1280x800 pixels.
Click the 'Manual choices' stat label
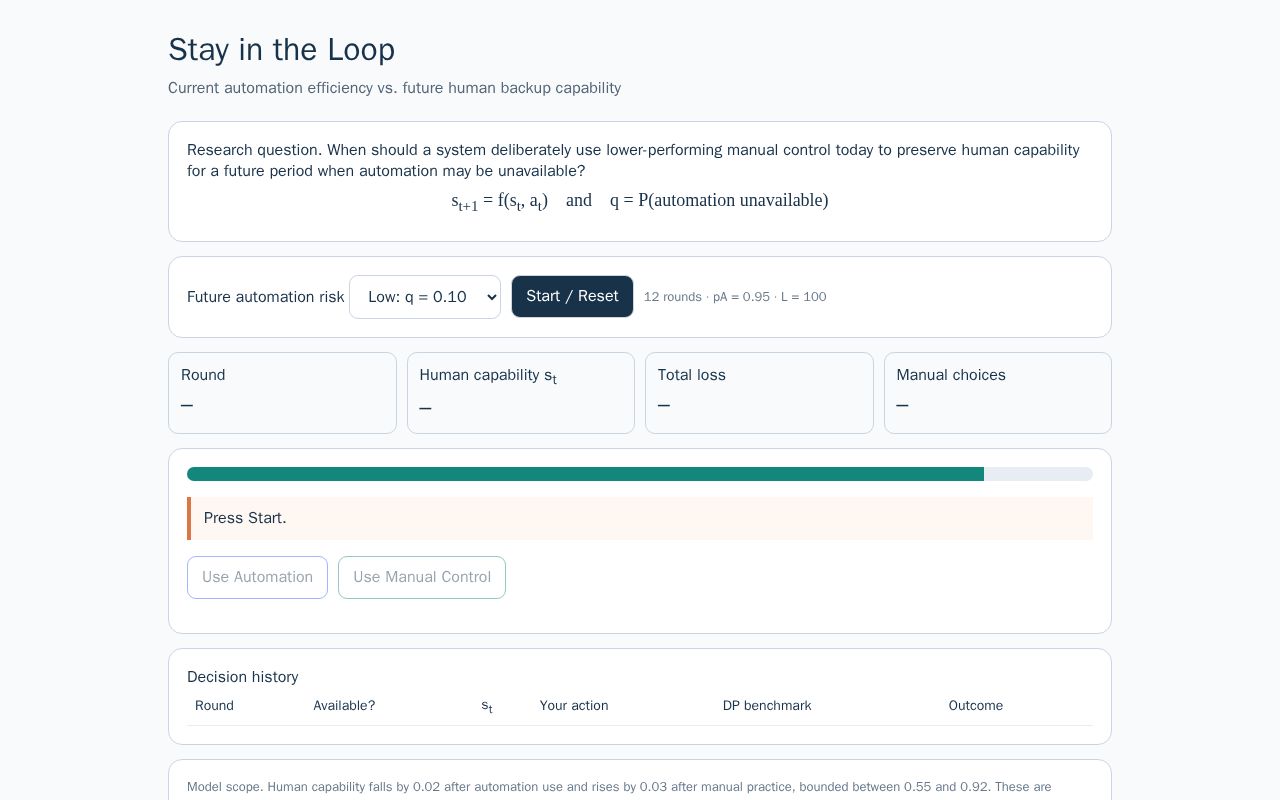[x=951, y=375]
